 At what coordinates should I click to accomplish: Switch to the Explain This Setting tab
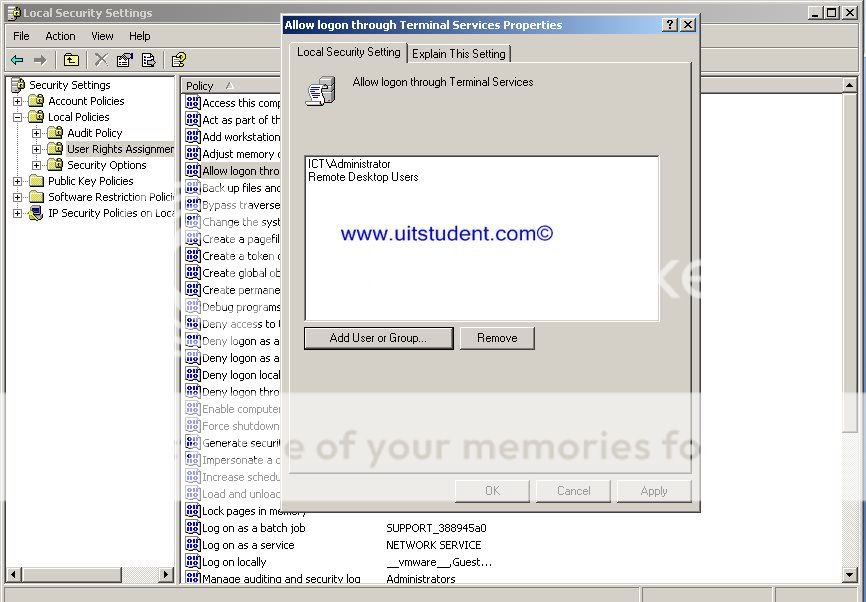459,54
